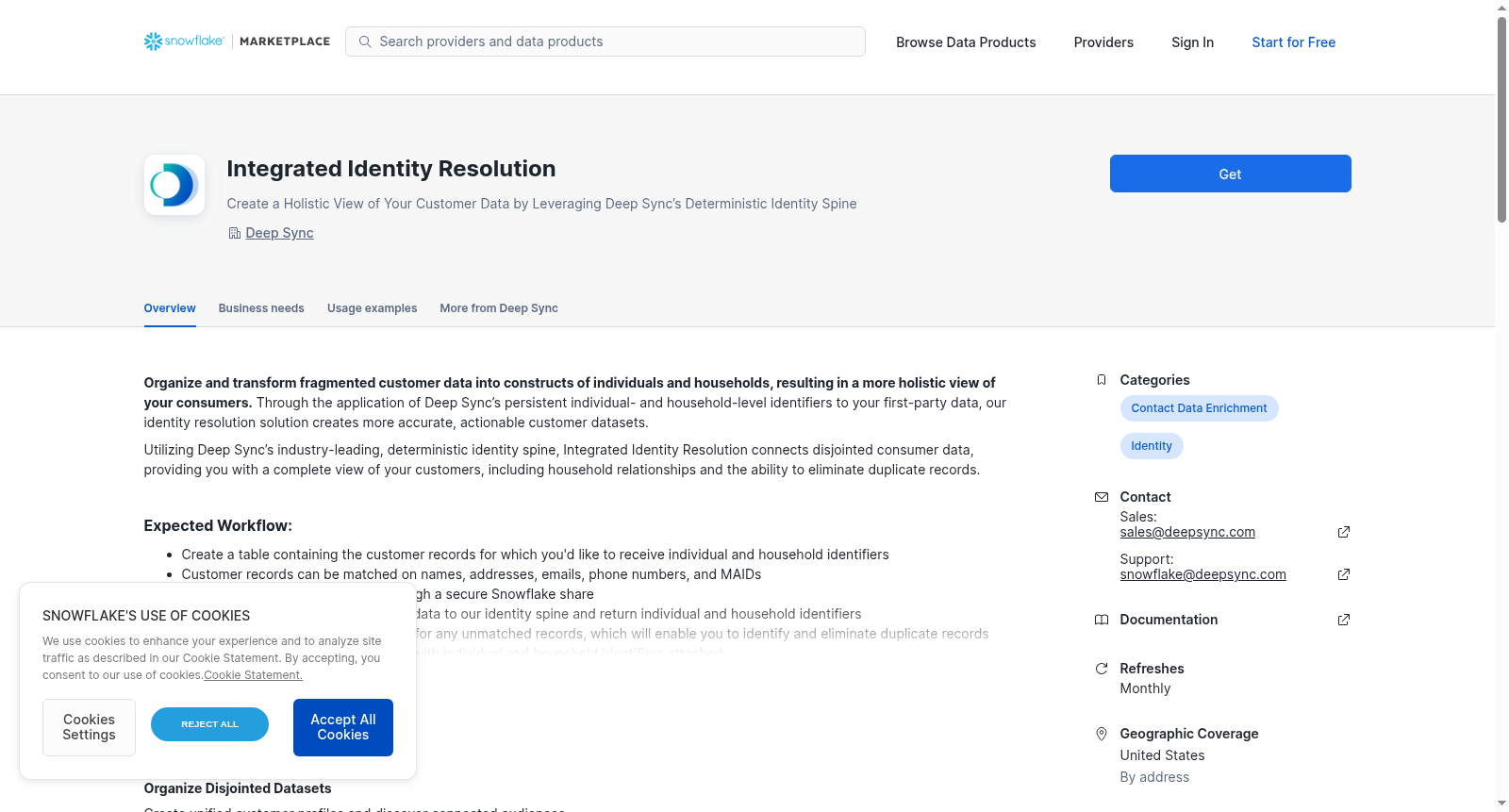Click the MARKETPLACE wordmark
The image size is (1509, 812).
coord(285,41)
